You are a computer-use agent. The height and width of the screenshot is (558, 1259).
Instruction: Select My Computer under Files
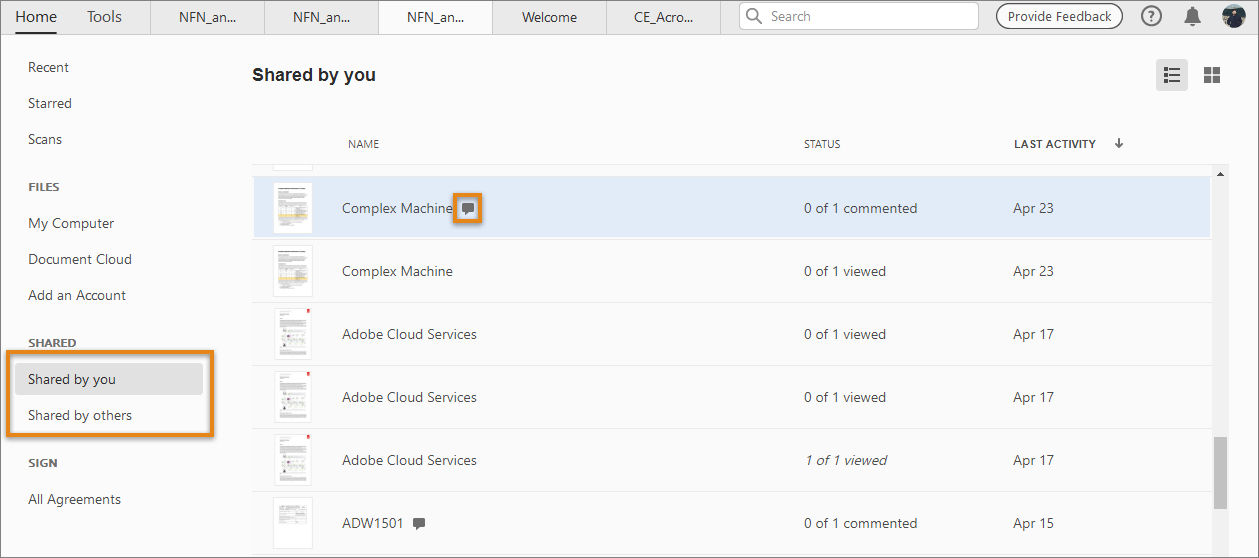pyautogui.click(x=71, y=223)
